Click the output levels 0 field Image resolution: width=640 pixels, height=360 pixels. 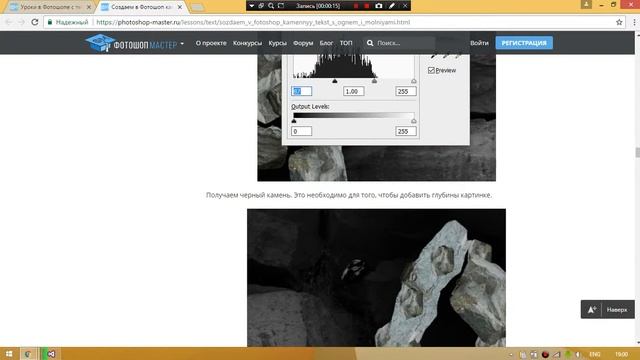(302, 131)
